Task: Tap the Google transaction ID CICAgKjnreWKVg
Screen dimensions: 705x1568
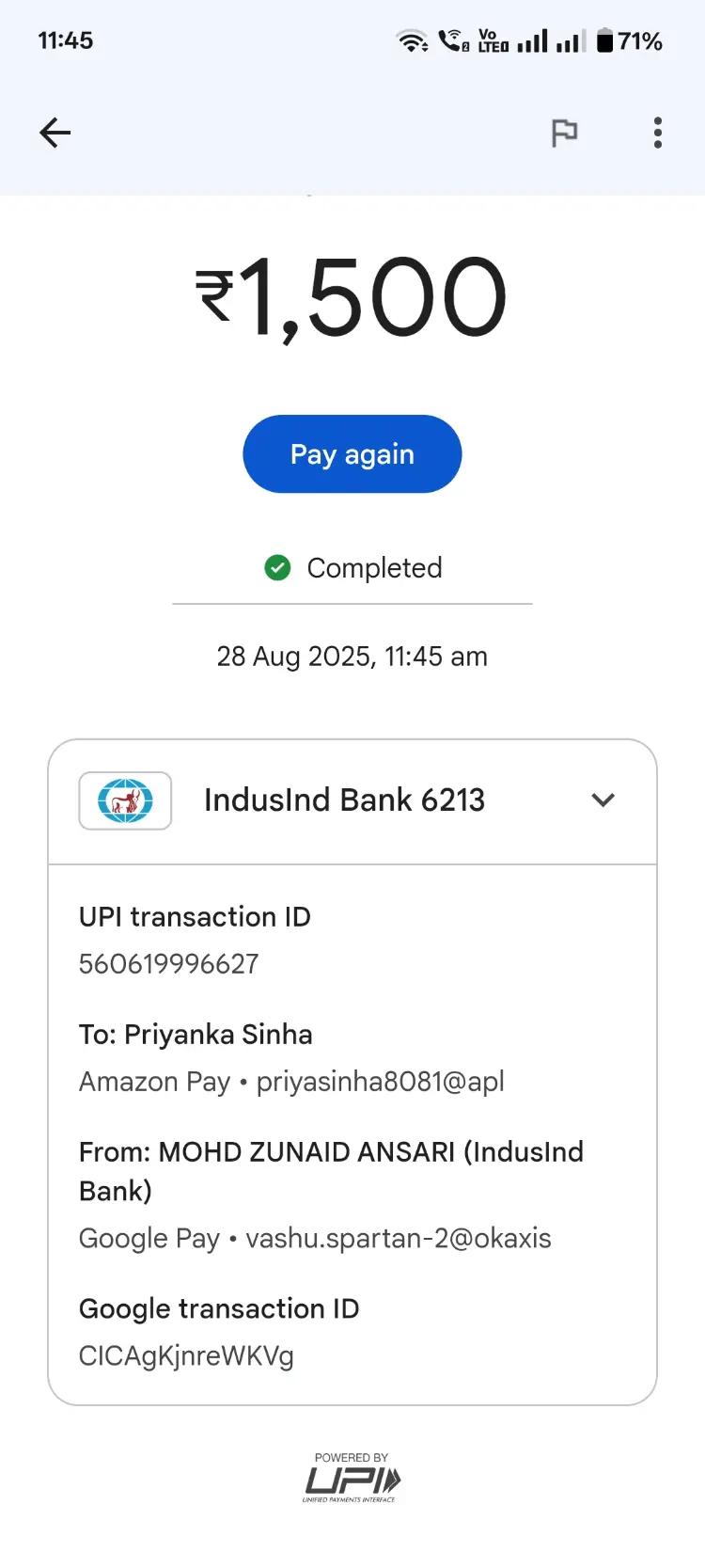Action: pos(186,1356)
